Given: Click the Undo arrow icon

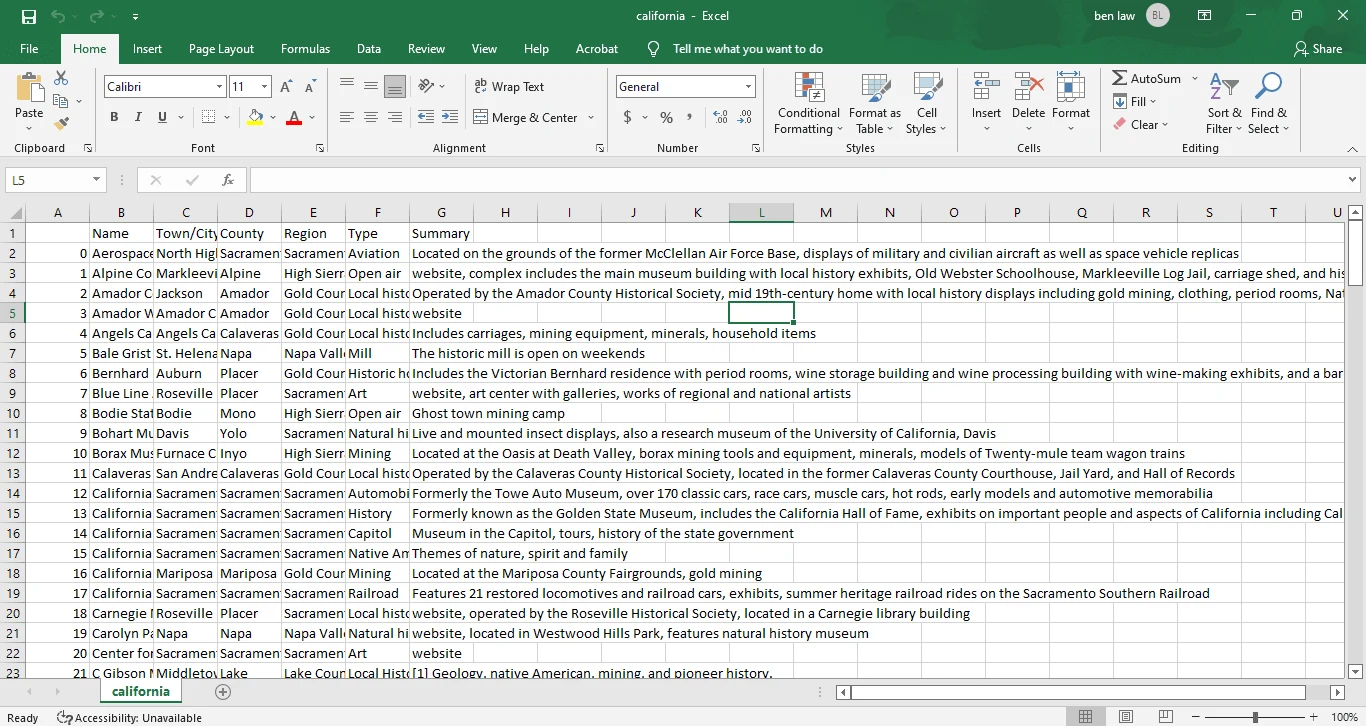Looking at the screenshot, I should point(58,16).
